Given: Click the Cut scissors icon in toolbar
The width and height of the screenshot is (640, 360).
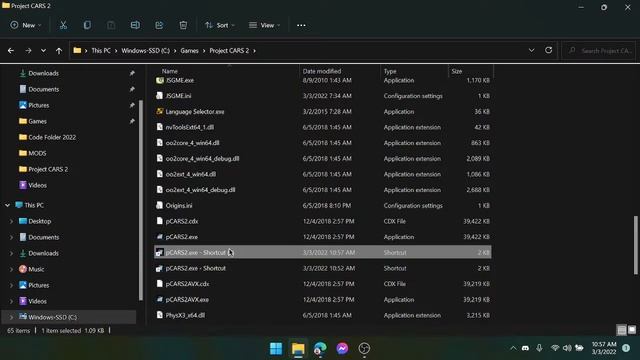Looking at the screenshot, I should pyautogui.click(x=63, y=25).
